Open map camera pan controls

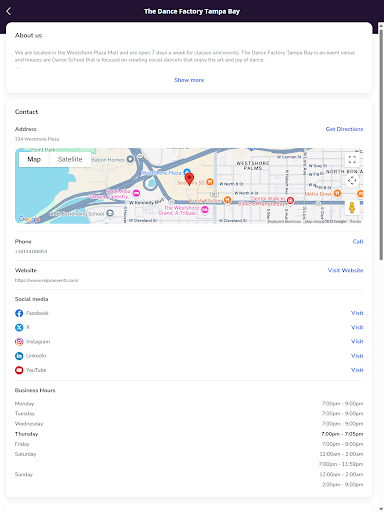pyautogui.click(x=352, y=181)
